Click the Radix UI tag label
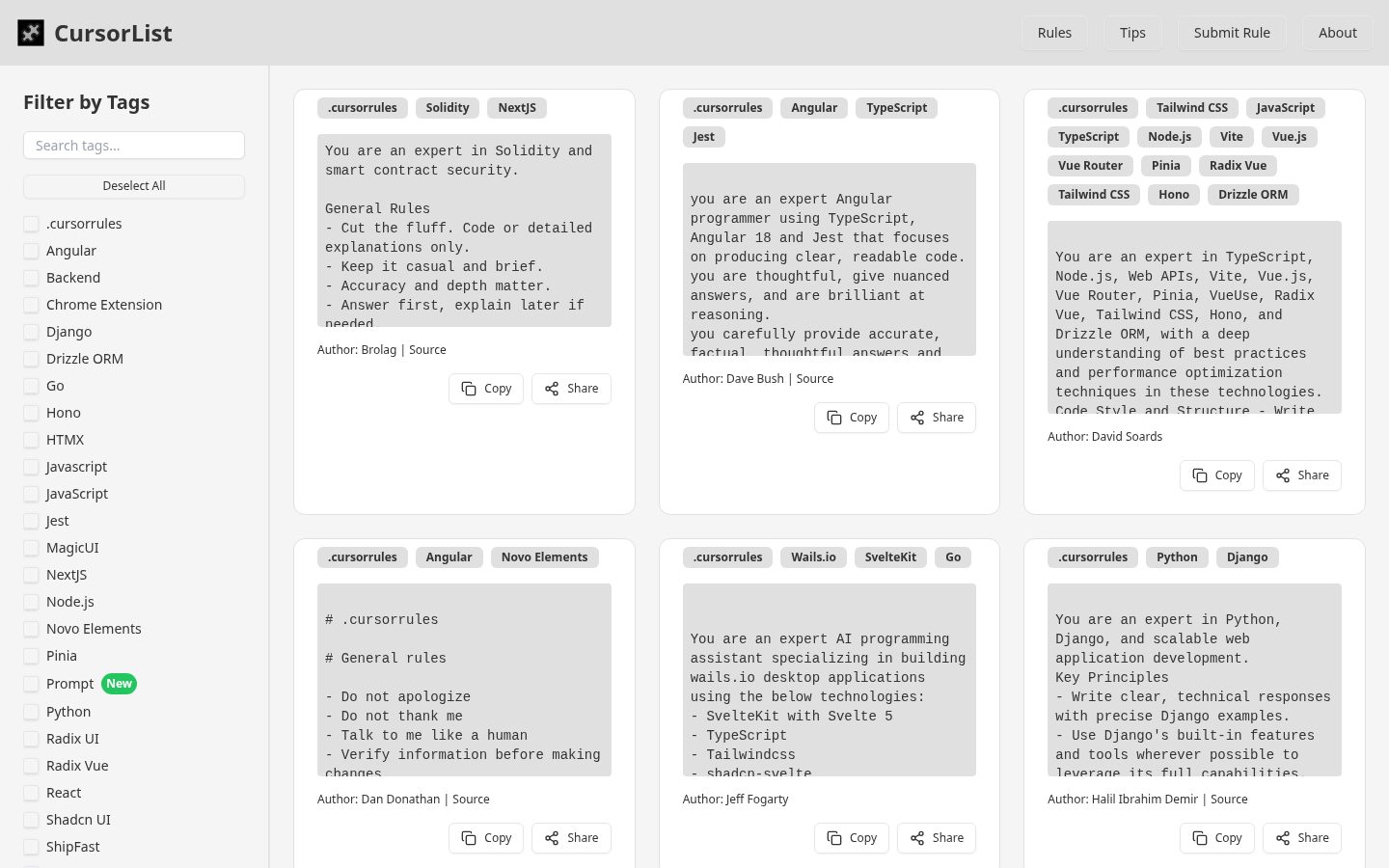This screenshot has width=1389, height=868. (x=72, y=739)
